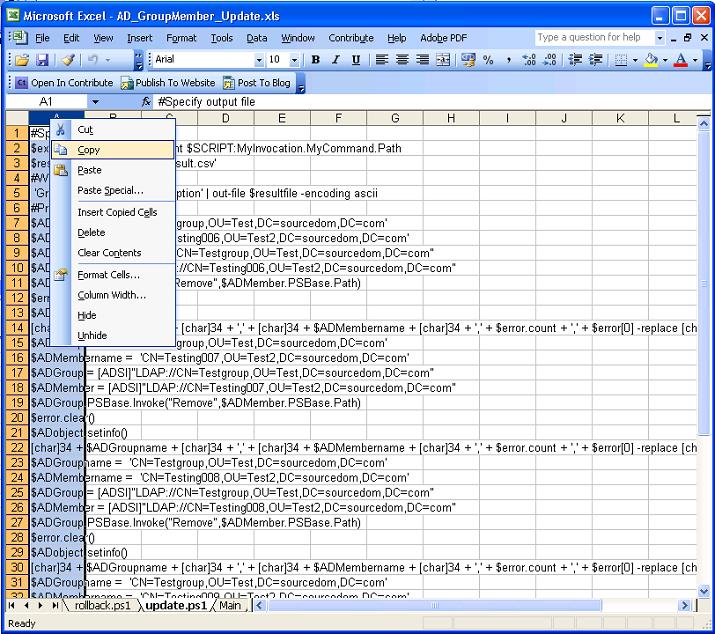The height and width of the screenshot is (634, 715).
Task: Click the Open folder icon
Action: pos(22,60)
